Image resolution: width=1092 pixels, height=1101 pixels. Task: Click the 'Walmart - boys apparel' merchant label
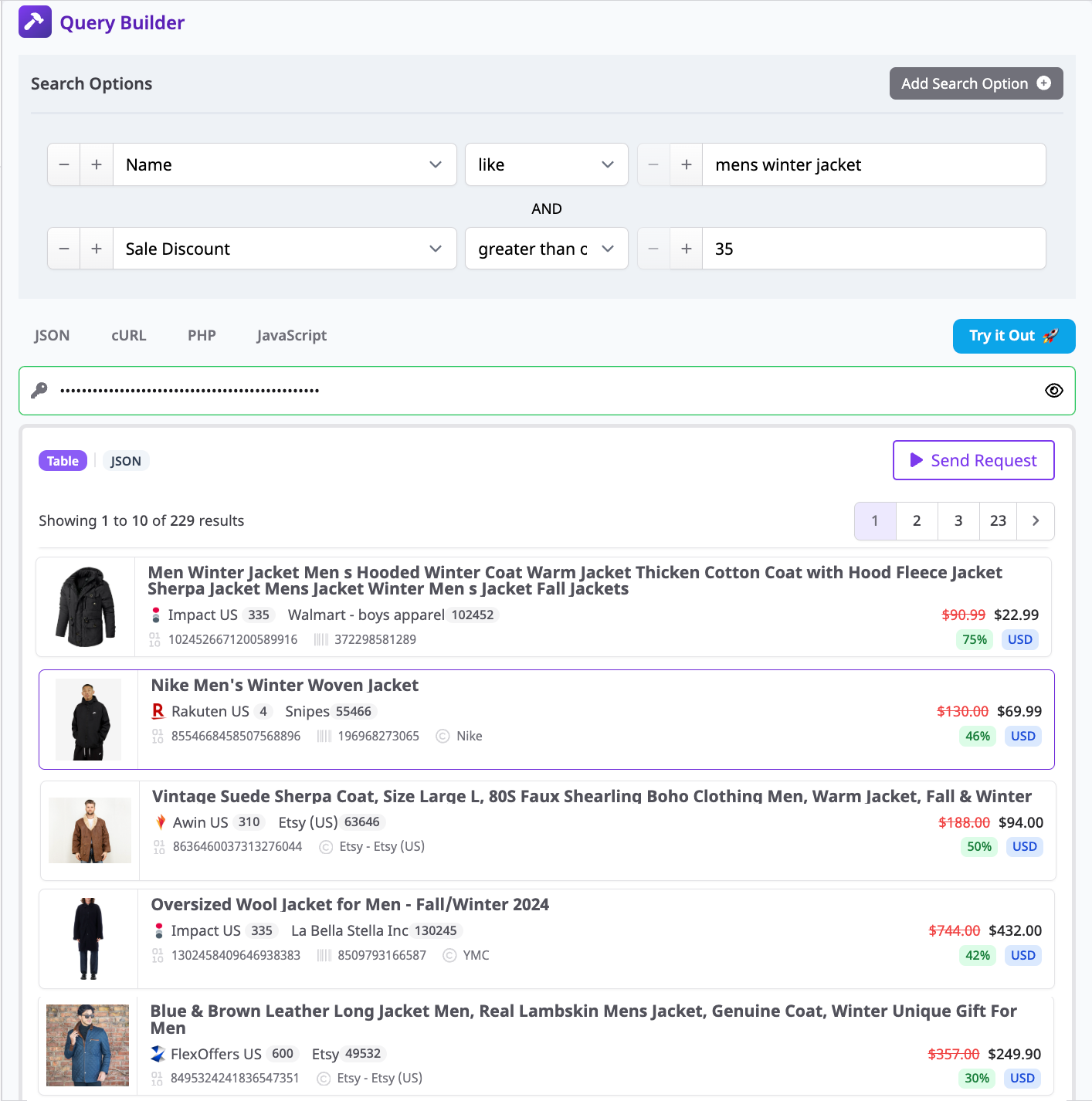pos(366,615)
